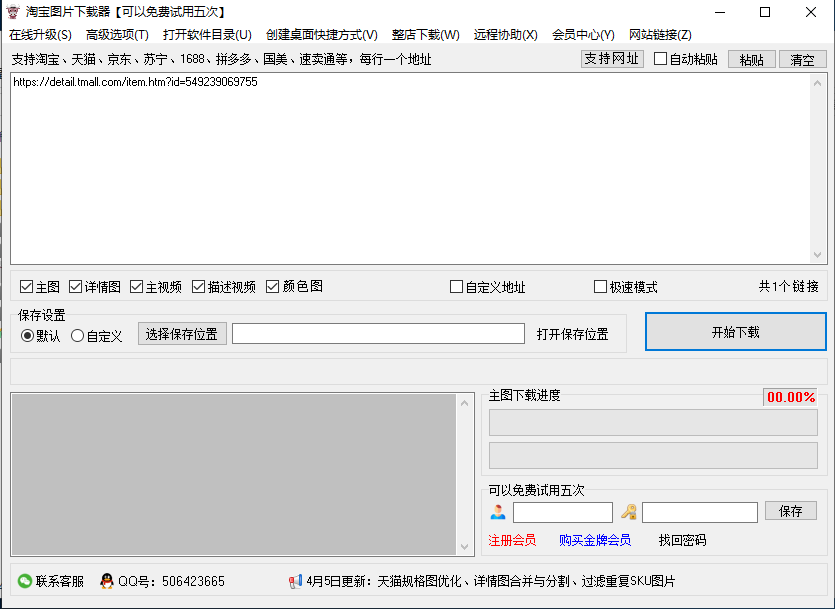Screen dimensions: 835x609
Task: Click the 00.00% progress percentage
Action: pos(791,397)
